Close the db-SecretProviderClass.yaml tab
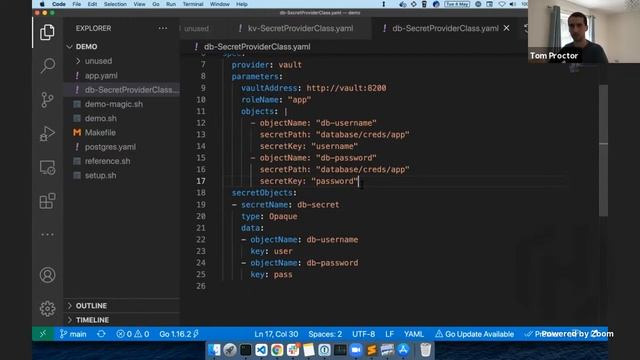Screen dimensions: 640x360 [x=507, y=28]
